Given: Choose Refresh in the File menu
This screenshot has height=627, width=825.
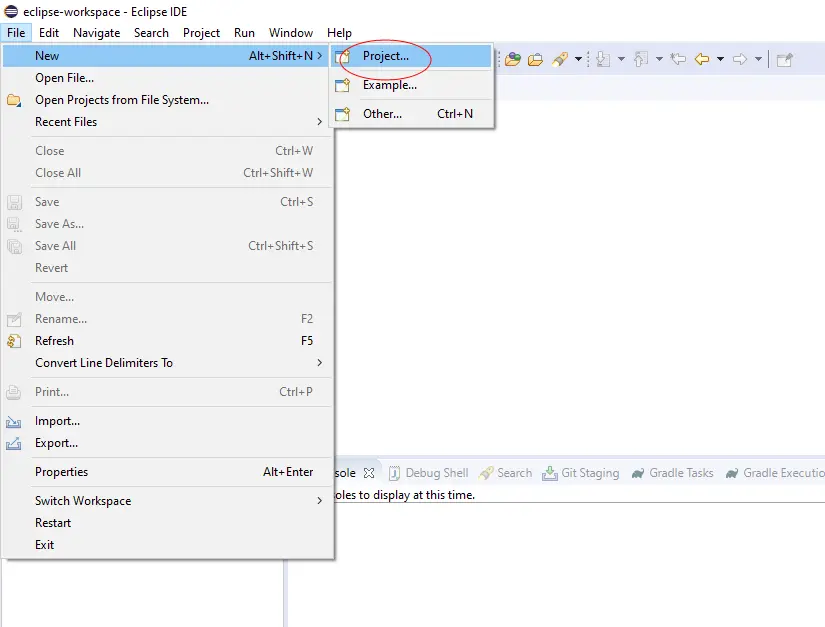Looking at the screenshot, I should pyautogui.click(x=168, y=341).
